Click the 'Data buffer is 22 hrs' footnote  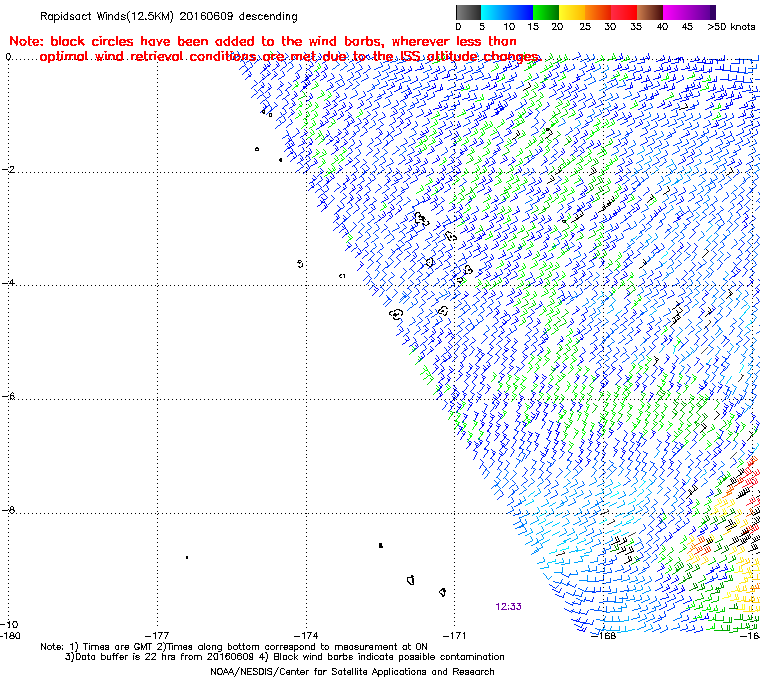click(285, 657)
